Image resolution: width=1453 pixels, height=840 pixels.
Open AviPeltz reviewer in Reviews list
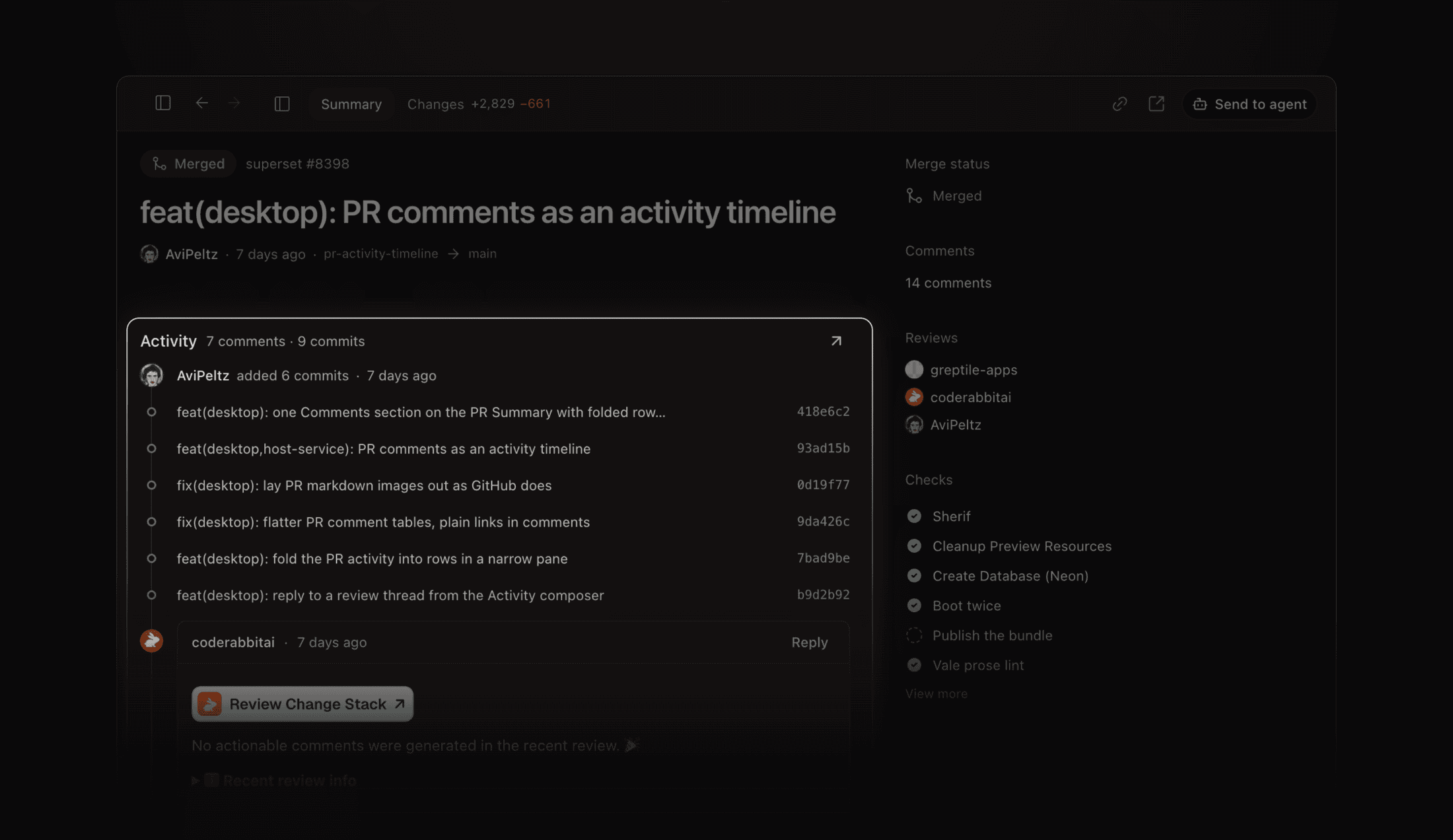943,425
